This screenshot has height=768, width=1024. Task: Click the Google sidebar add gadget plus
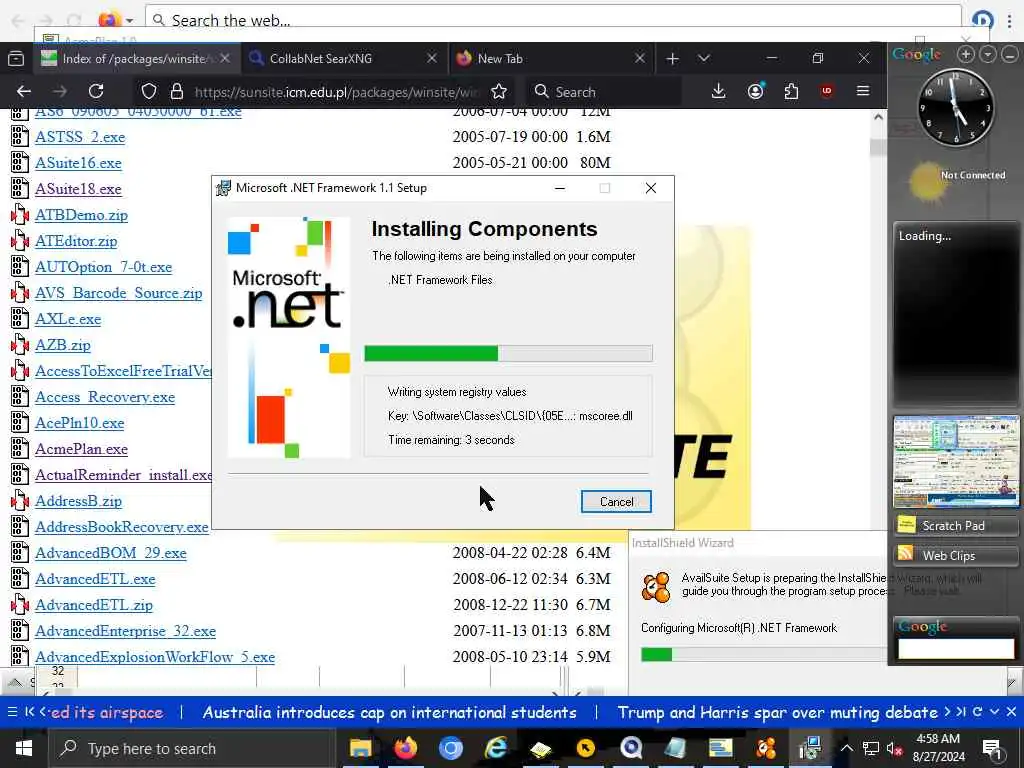[x=966, y=55]
